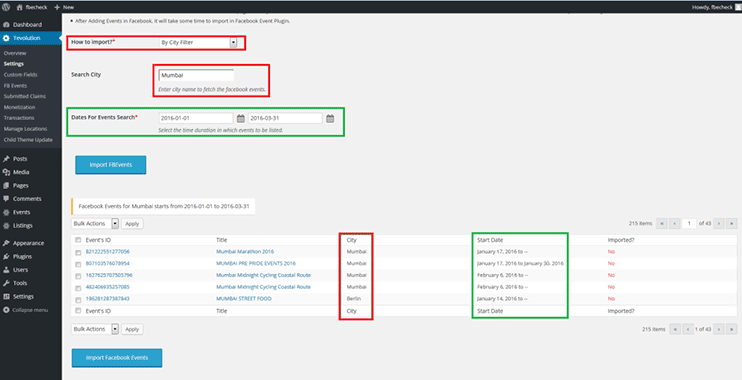Open Custom Fields submenu item
The height and width of the screenshot is (380, 742).
20,75
